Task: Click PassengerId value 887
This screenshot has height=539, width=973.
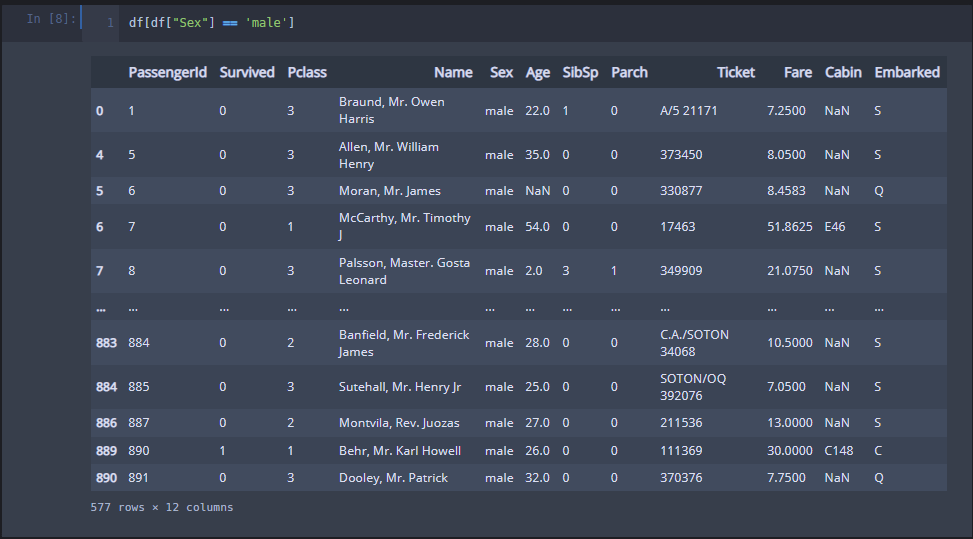Action: (x=139, y=423)
